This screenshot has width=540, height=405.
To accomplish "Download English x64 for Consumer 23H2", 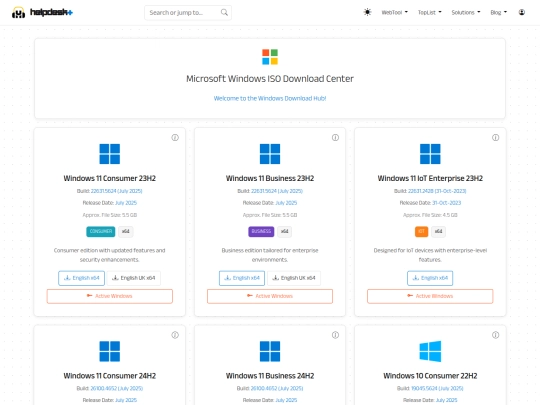I will (x=82, y=278).
